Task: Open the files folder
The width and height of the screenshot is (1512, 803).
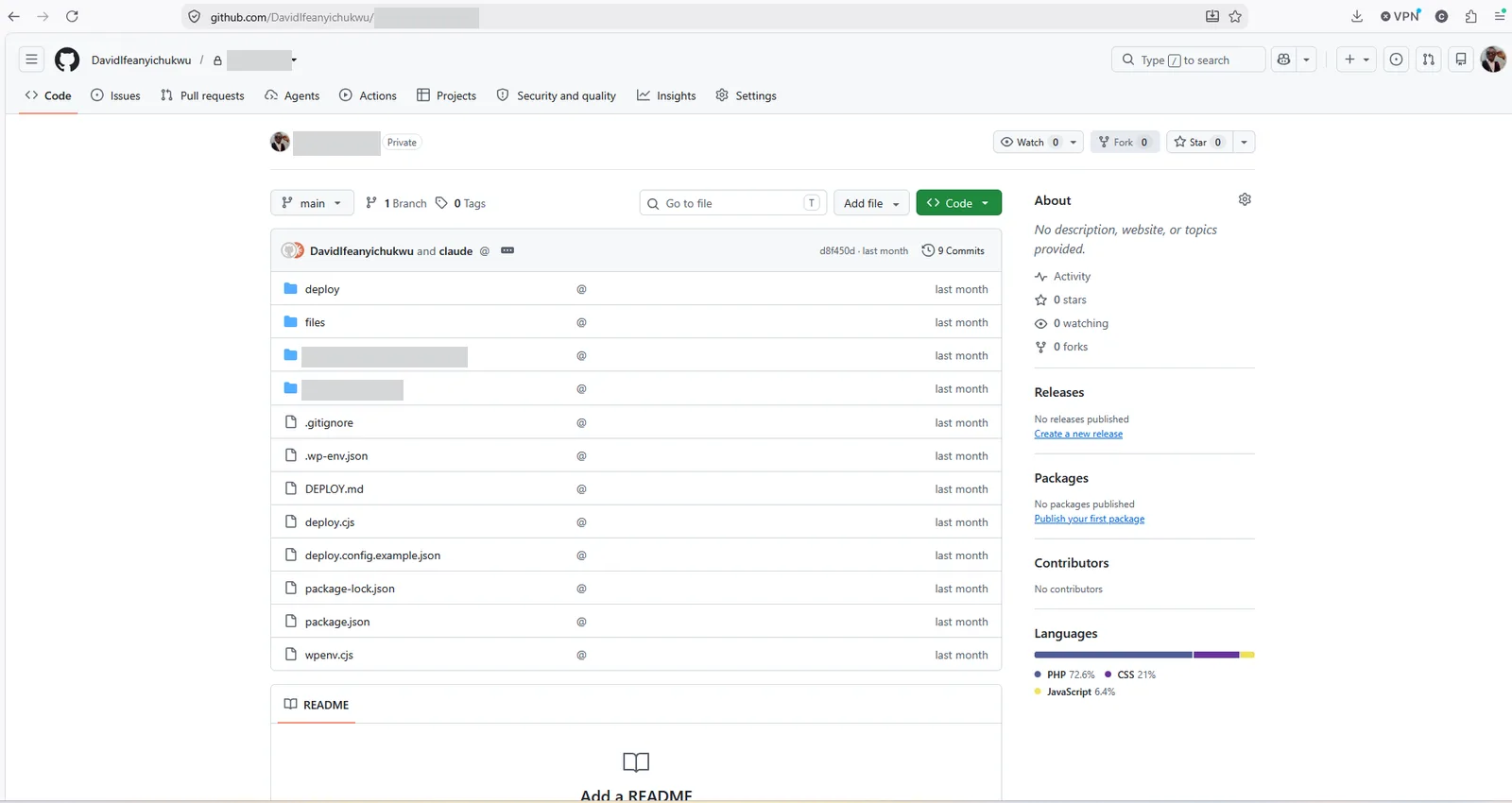Action: tap(315, 322)
